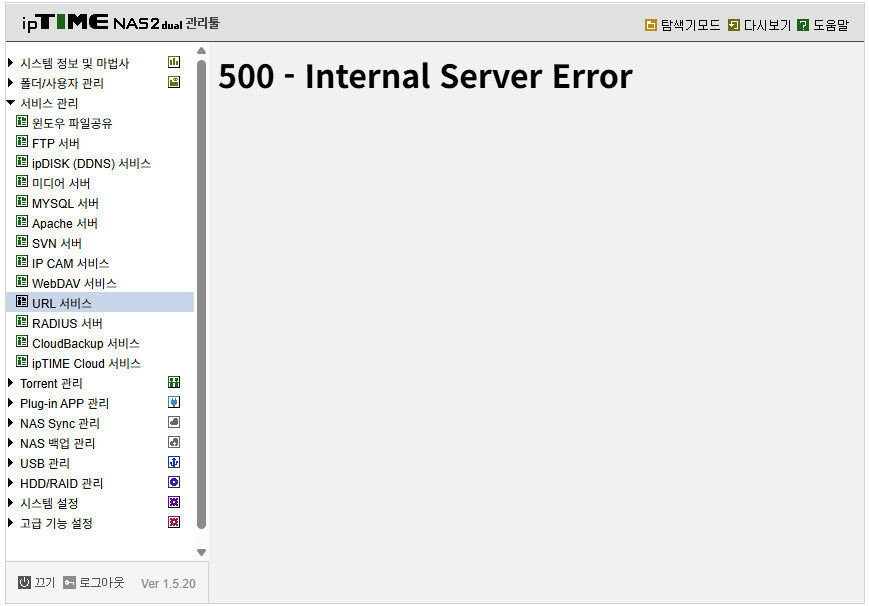The width and height of the screenshot is (869, 606).
Task: Click the 도움말 help question icon
Action: [802, 25]
